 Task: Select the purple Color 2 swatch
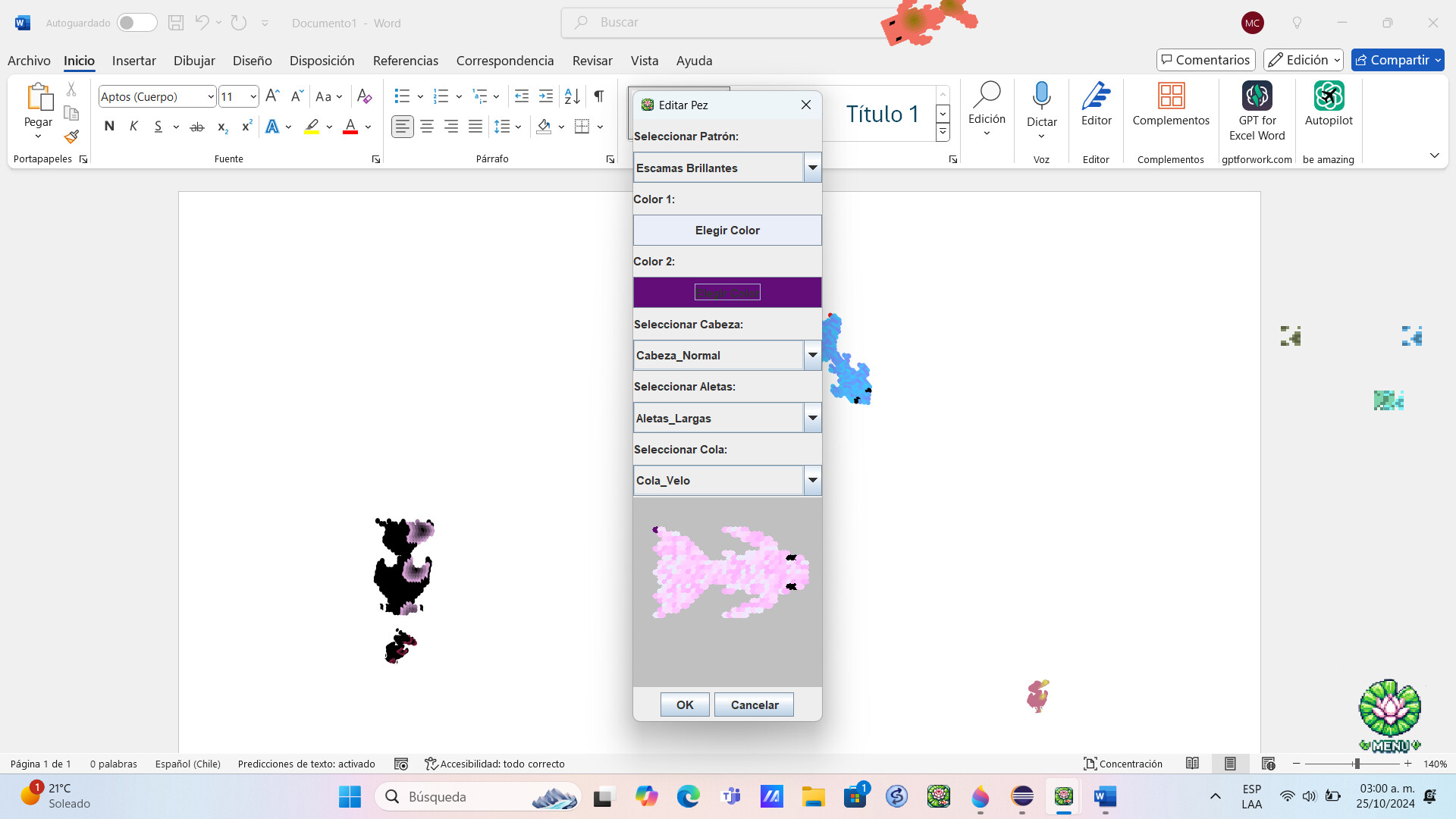[727, 292]
